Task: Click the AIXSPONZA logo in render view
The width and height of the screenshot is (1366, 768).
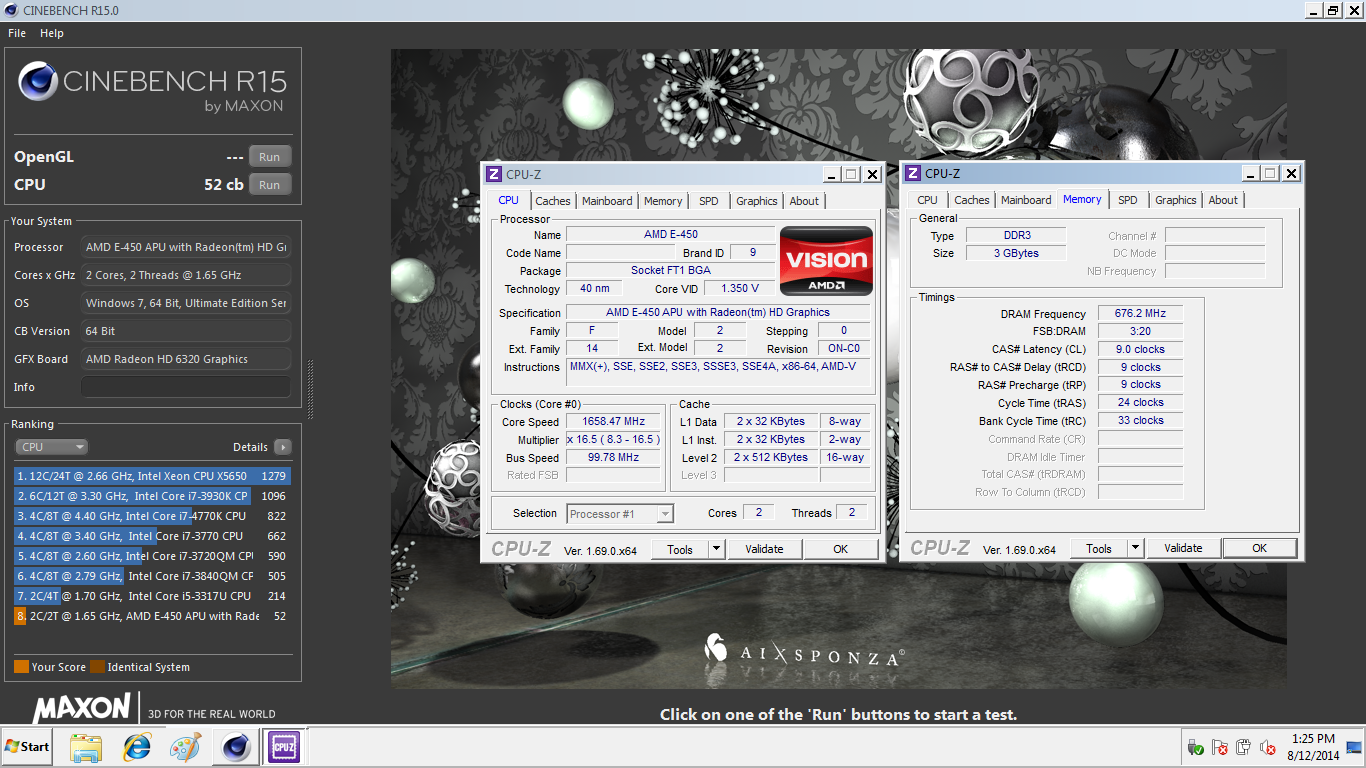Action: (804, 653)
